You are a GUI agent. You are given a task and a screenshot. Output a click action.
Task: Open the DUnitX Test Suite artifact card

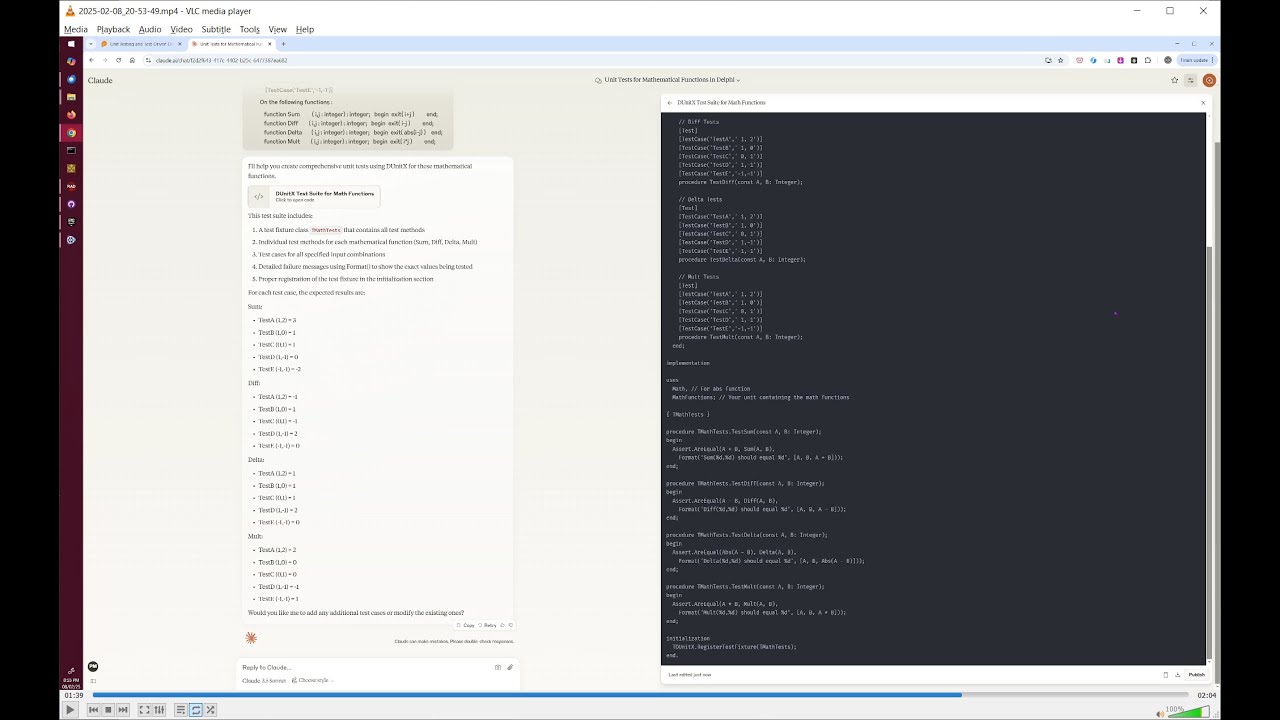tap(314, 196)
